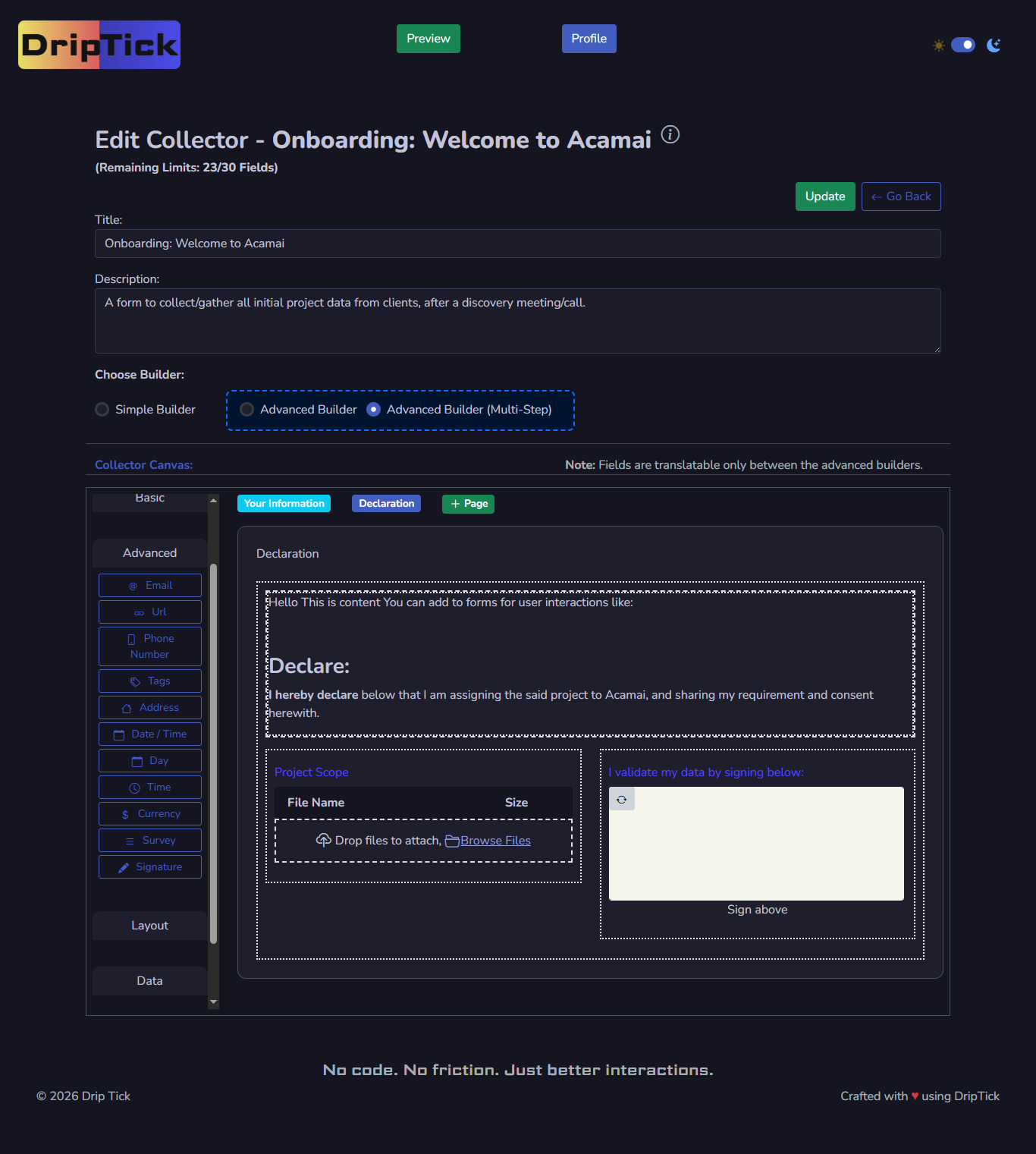Add the Time field component
This screenshot has width=1036, height=1154.
pos(150,788)
